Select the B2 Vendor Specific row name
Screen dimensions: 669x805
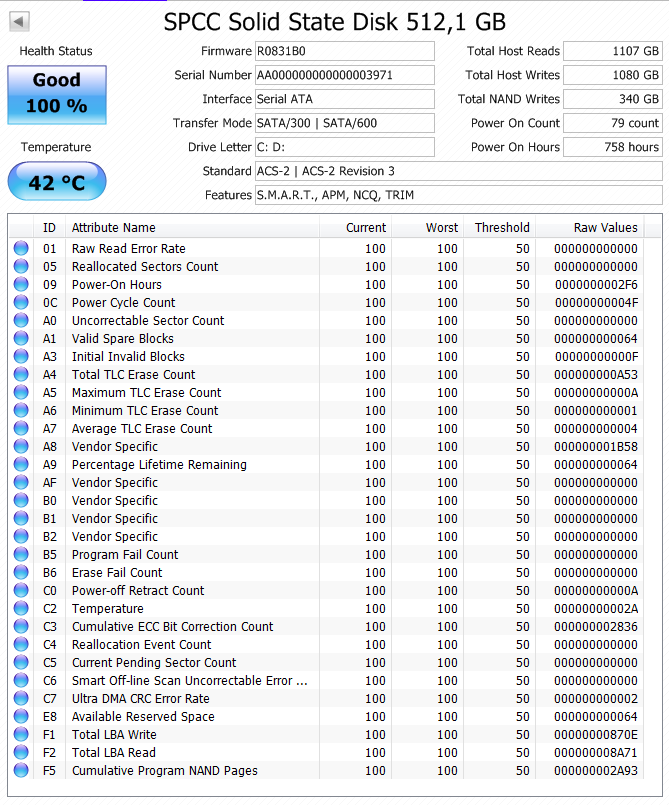(x=114, y=536)
